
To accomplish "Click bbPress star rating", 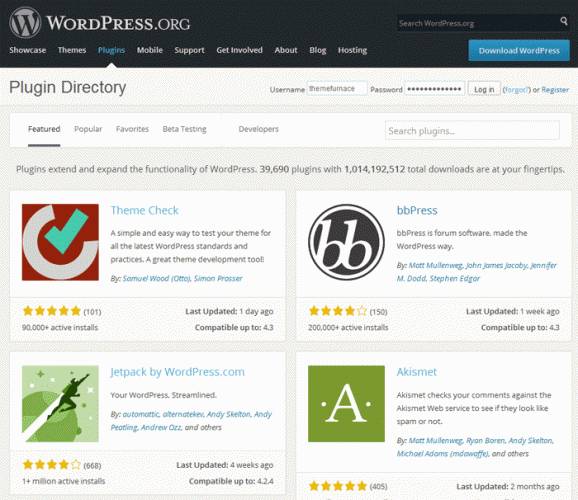I will [x=338, y=311].
